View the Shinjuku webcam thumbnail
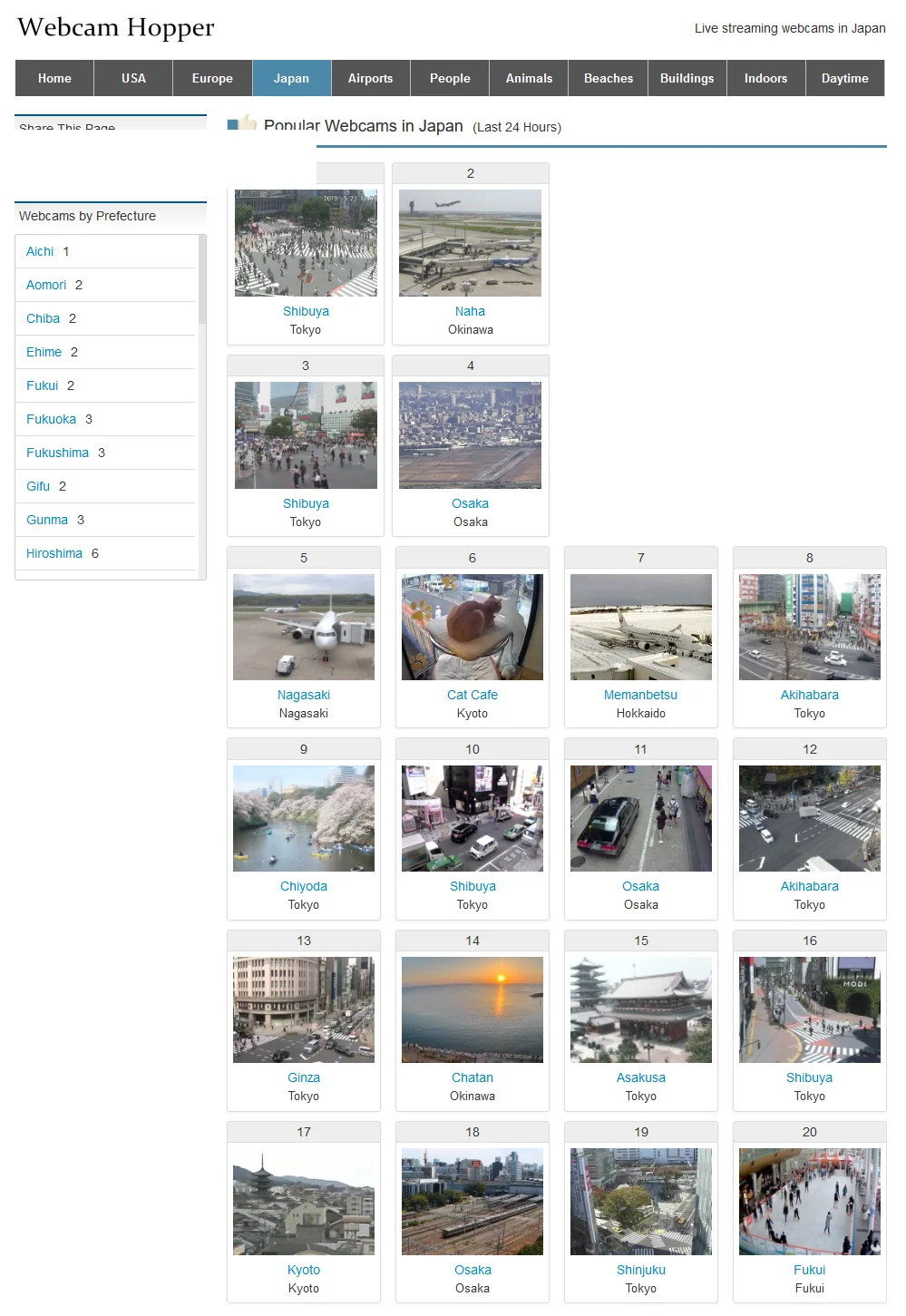Viewport: 906px width, 1316px height. click(641, 1202)
